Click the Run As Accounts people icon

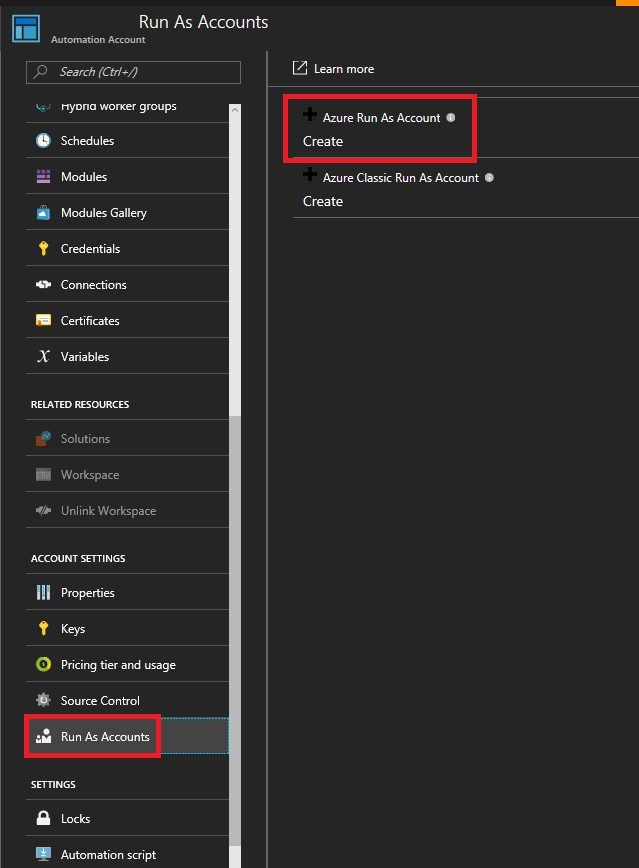[x=43, y=736]
